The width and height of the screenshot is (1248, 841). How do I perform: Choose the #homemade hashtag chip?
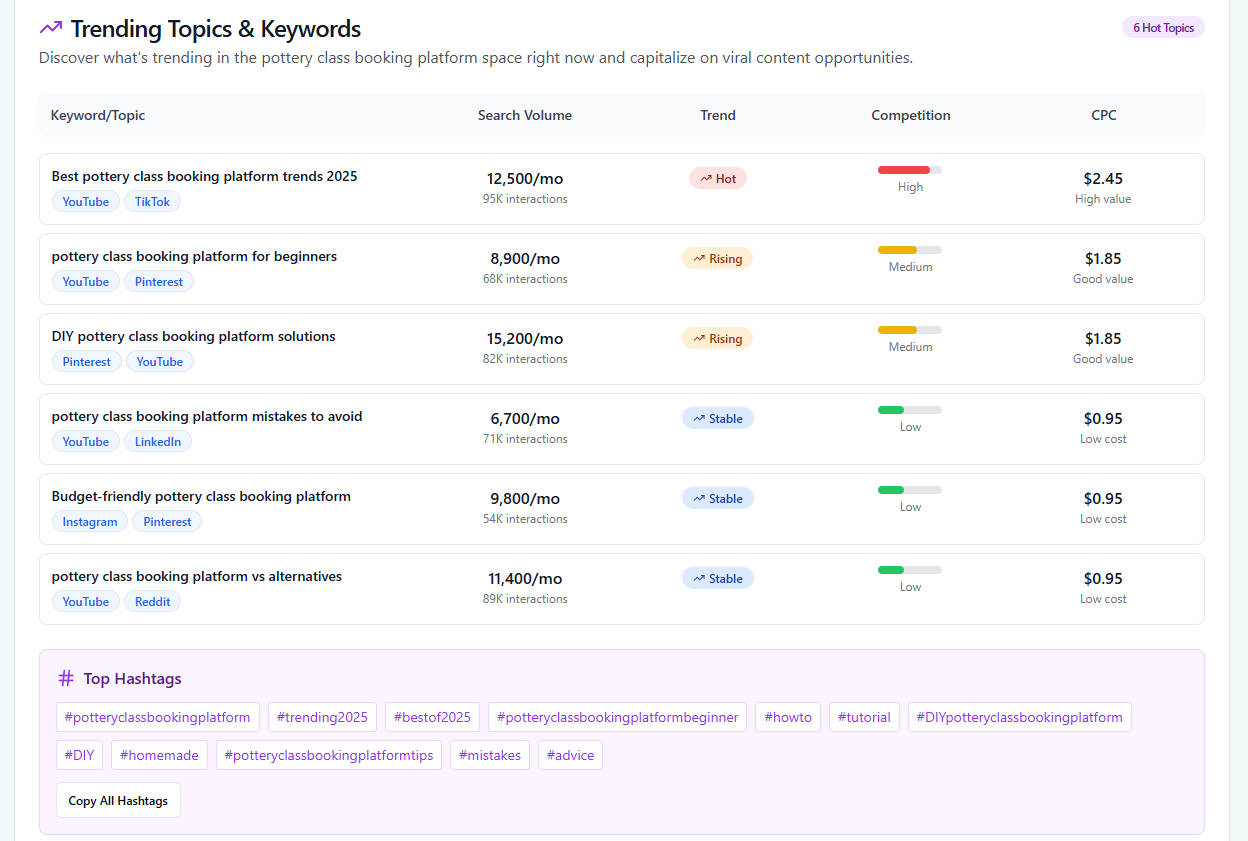[159, 755]
